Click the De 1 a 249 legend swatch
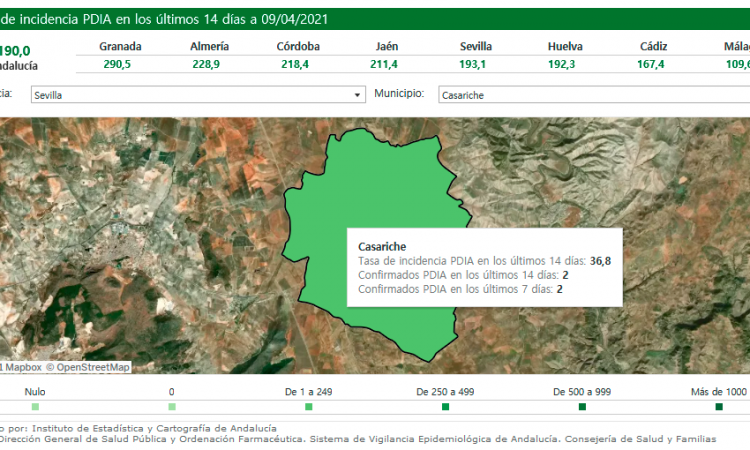This screenshot has height=450, width=750. 309,407
